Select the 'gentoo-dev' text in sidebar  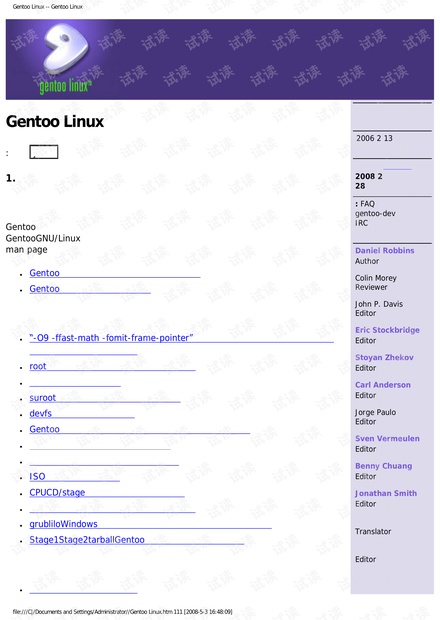[375, 214]
